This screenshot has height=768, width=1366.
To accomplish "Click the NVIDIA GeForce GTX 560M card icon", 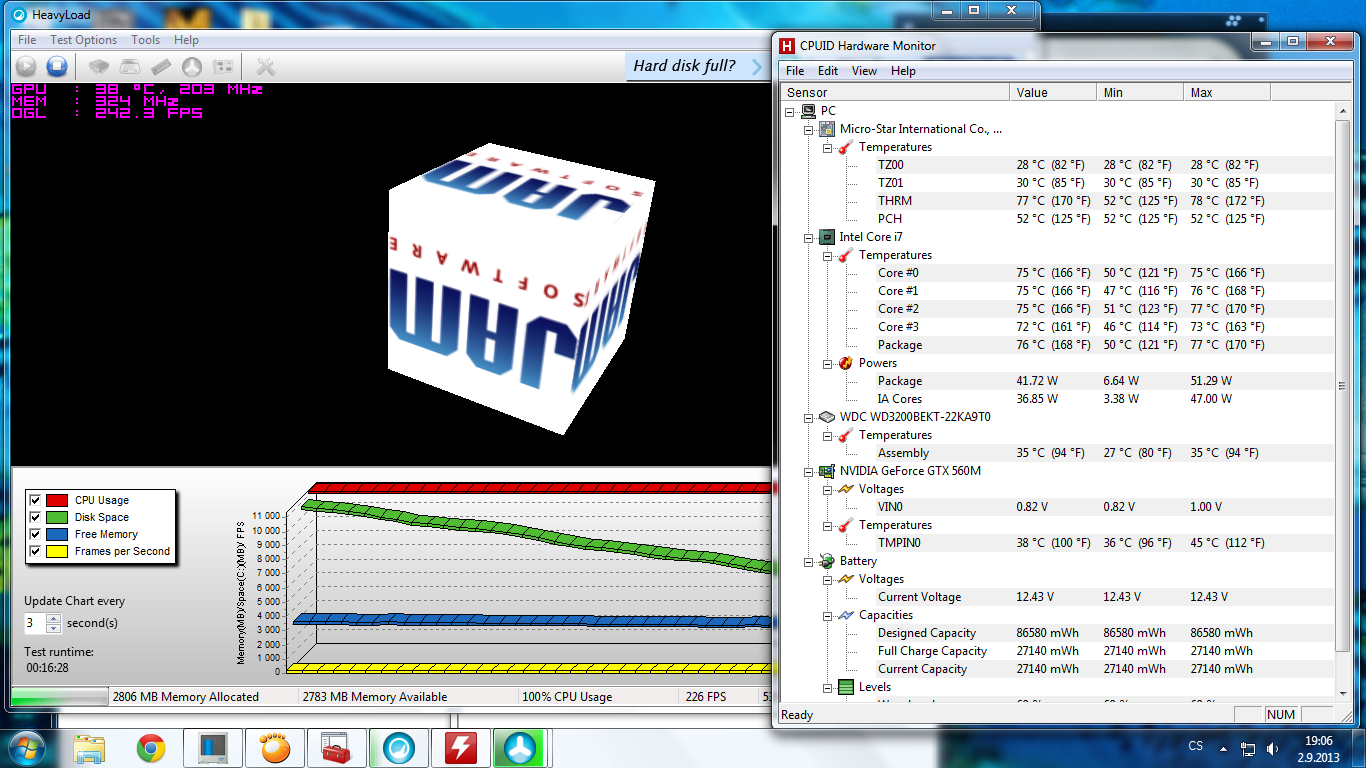I will (827, 471).
